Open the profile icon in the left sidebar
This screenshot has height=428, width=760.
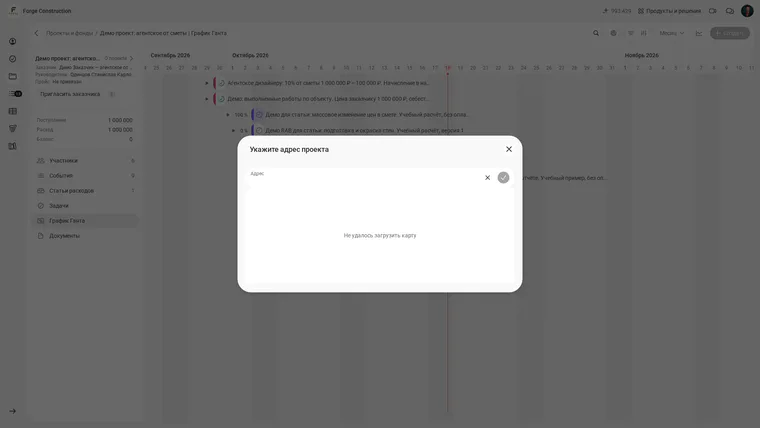[13, 42]
